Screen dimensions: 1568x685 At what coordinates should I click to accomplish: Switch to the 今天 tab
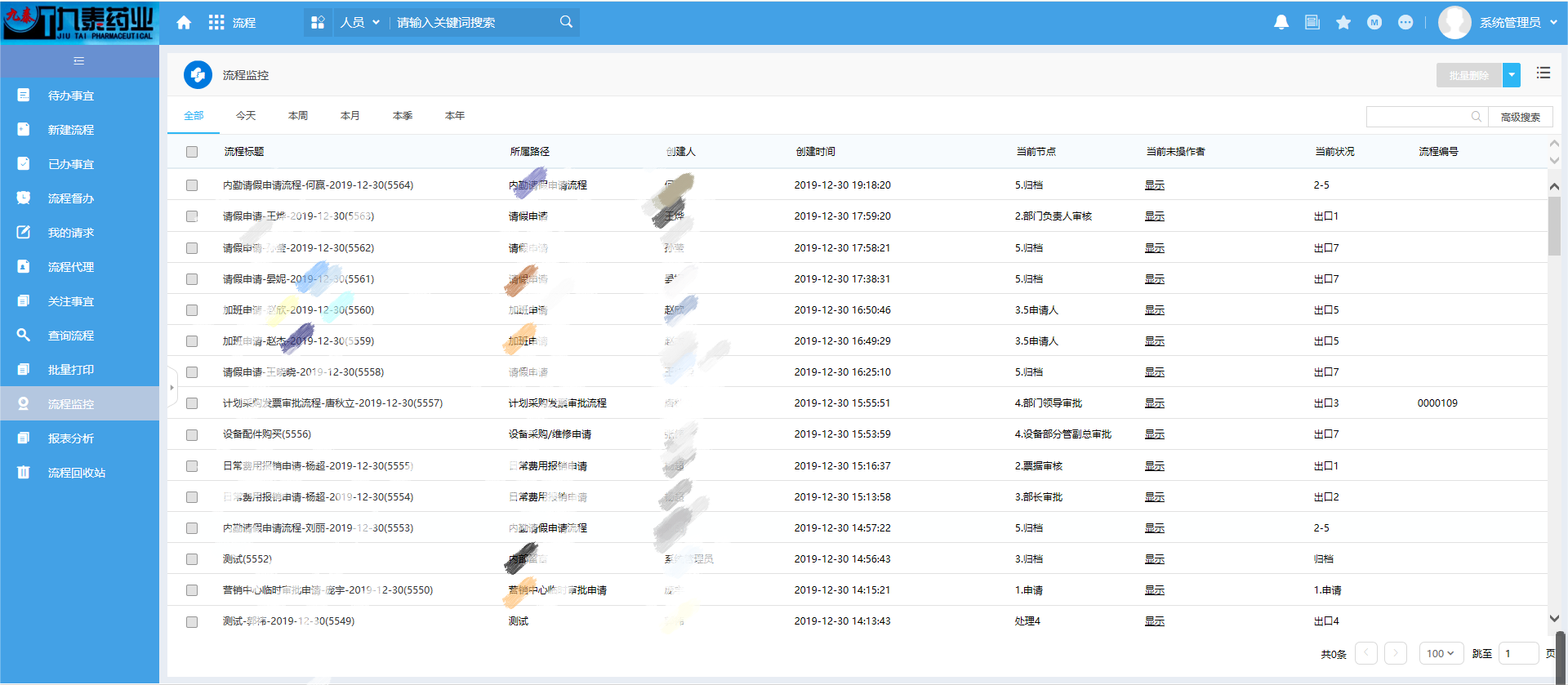(x=246, y=116)
